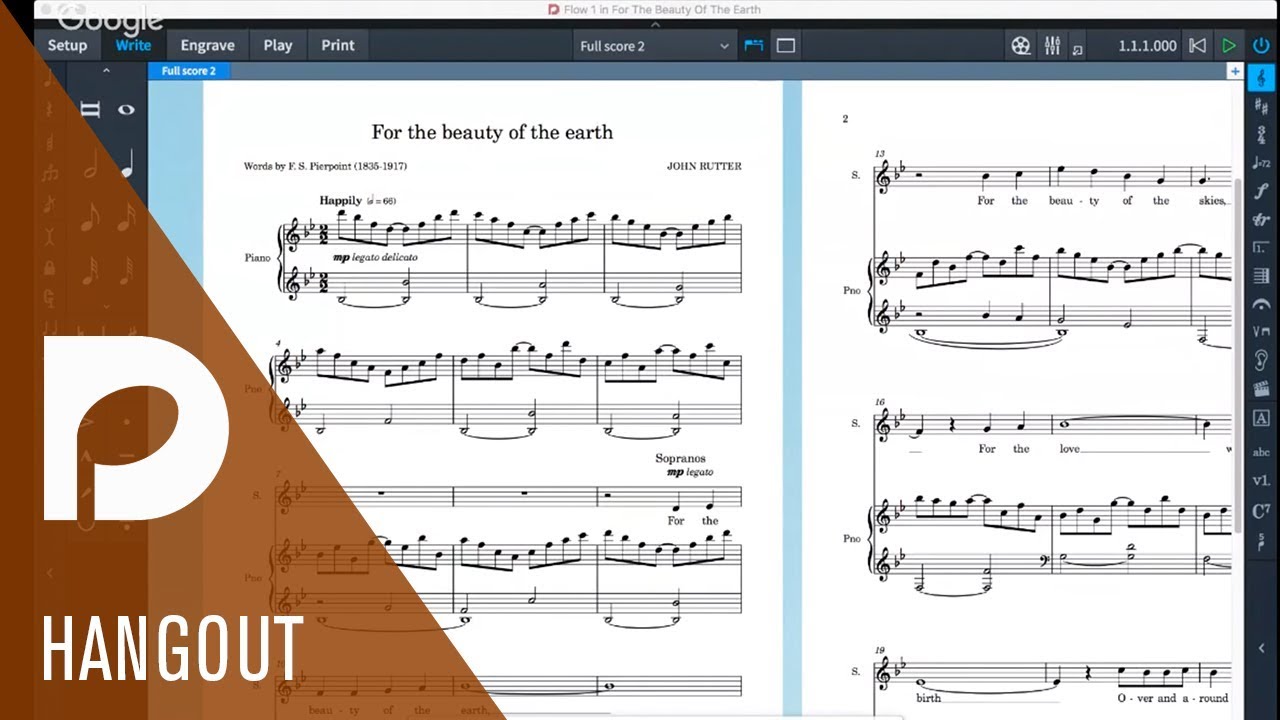Select the Piano staff label

coord(257,257)
